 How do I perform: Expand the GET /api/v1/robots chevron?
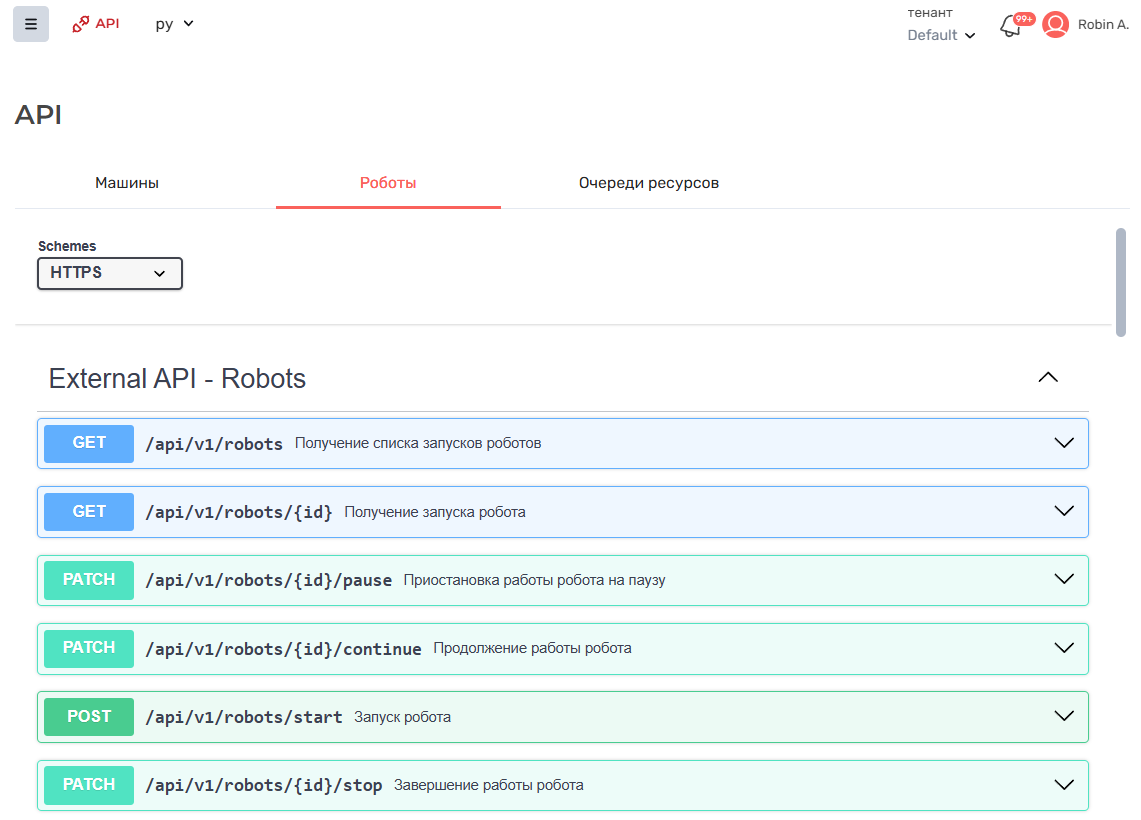coord(1064,443)
